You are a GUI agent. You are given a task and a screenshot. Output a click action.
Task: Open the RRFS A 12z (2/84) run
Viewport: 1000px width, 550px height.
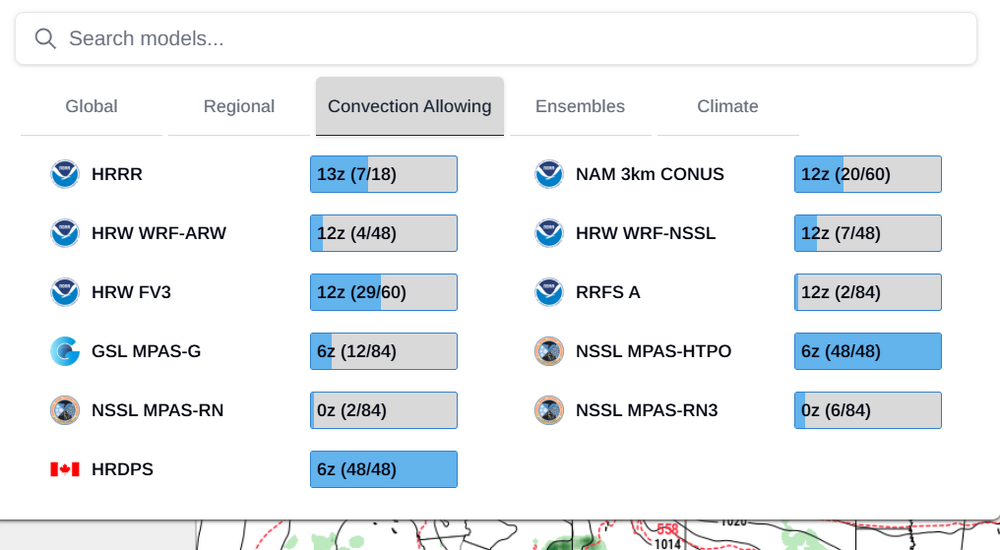pos(868,292)
